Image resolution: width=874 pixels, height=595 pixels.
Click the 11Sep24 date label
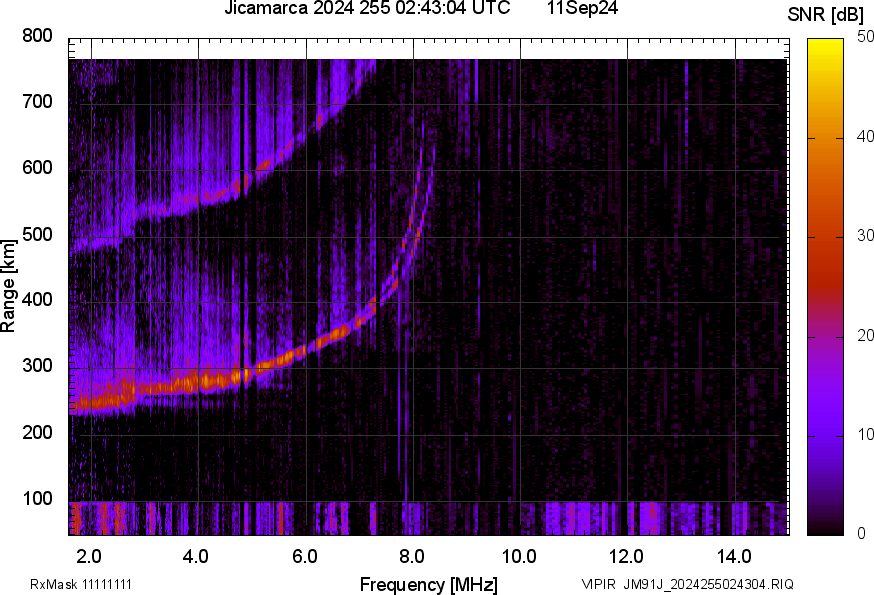pos(582,9)
